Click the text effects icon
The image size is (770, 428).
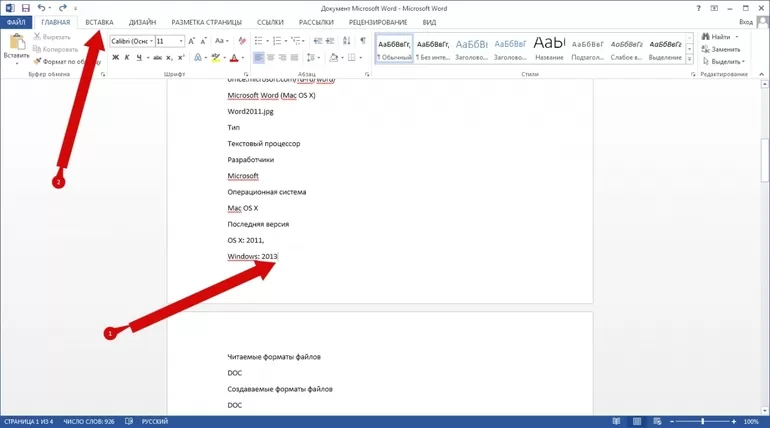click(197, 58)
